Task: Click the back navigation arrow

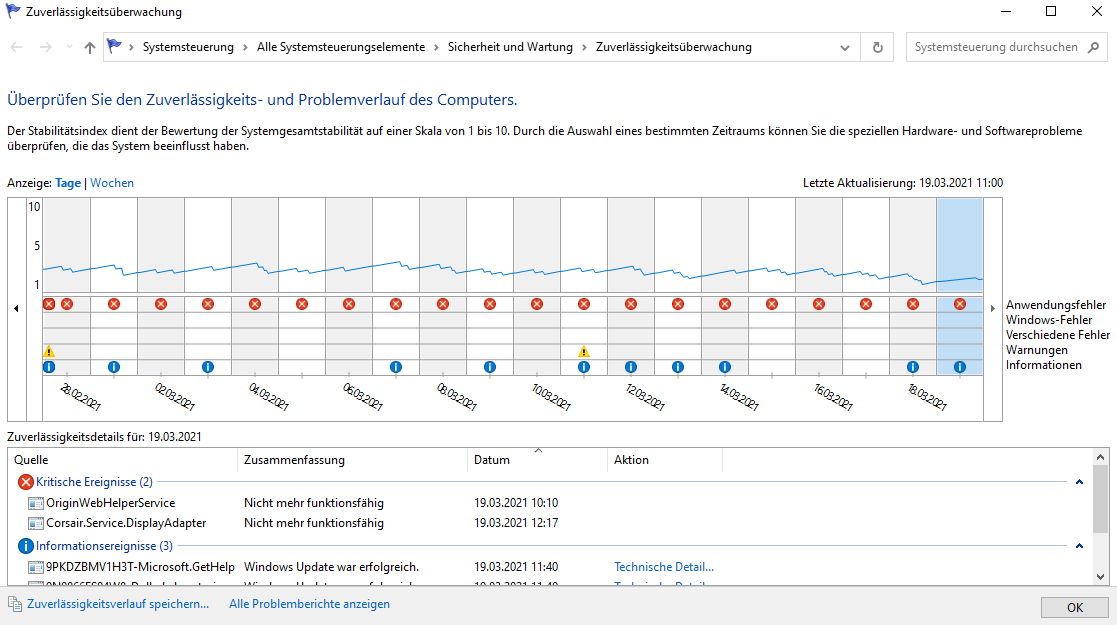Action: tap(16, 47)
